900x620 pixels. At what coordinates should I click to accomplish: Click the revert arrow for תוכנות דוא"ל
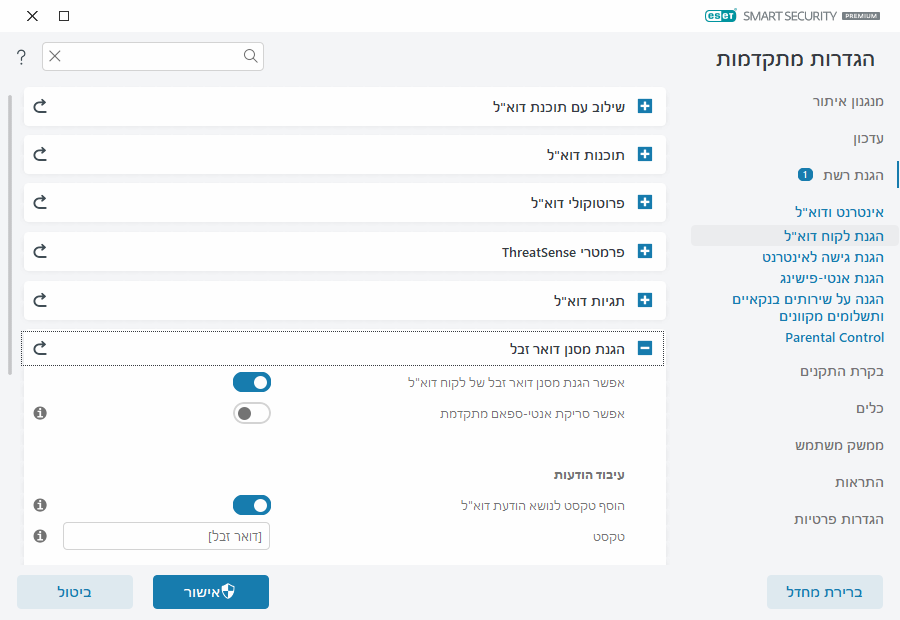tap(41, 154)
